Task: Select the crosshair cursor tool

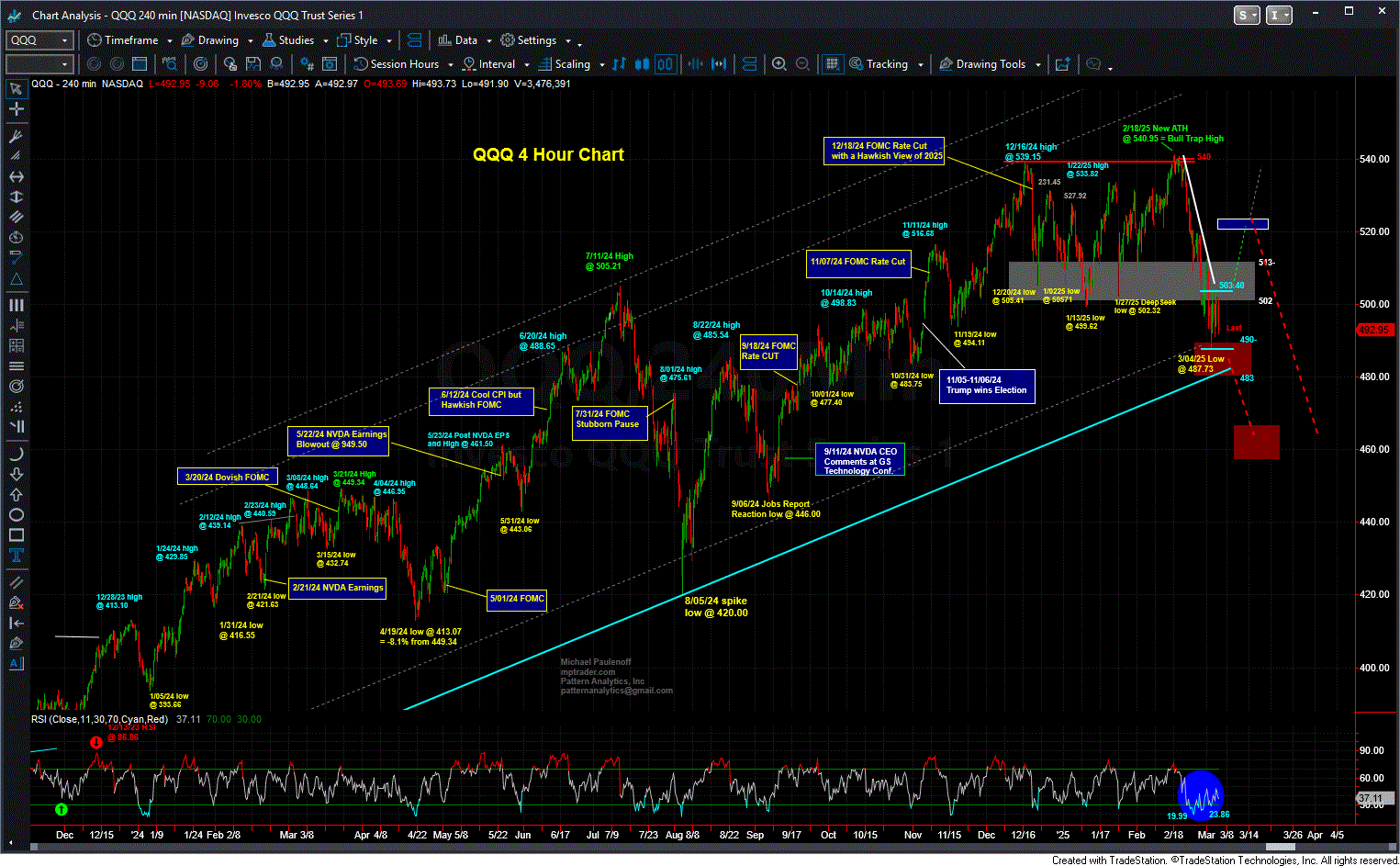Action: tap(16, 109)
